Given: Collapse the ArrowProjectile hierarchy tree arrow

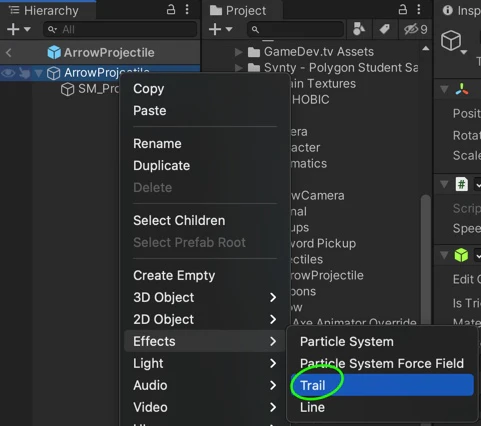Looking at the screenshot, I should [39, 73].
